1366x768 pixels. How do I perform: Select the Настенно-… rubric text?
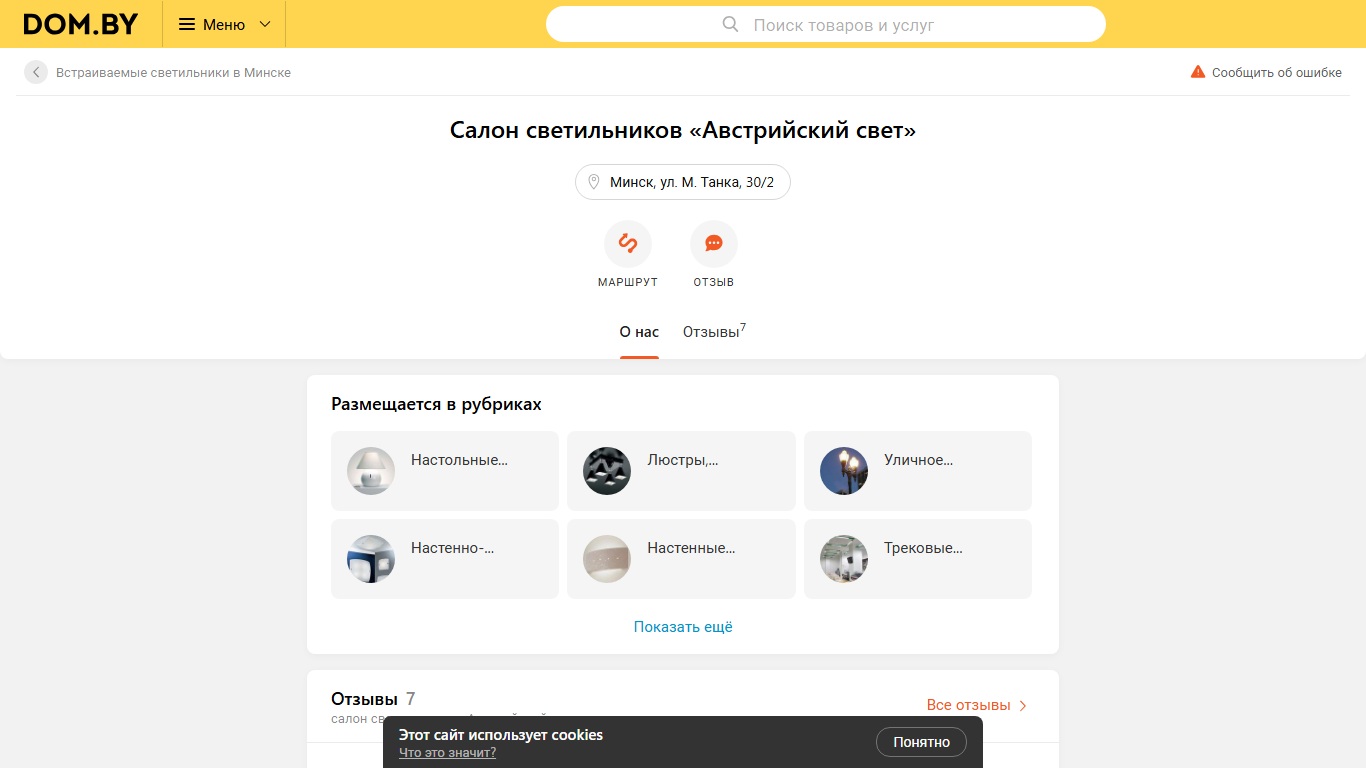[453, 548]
